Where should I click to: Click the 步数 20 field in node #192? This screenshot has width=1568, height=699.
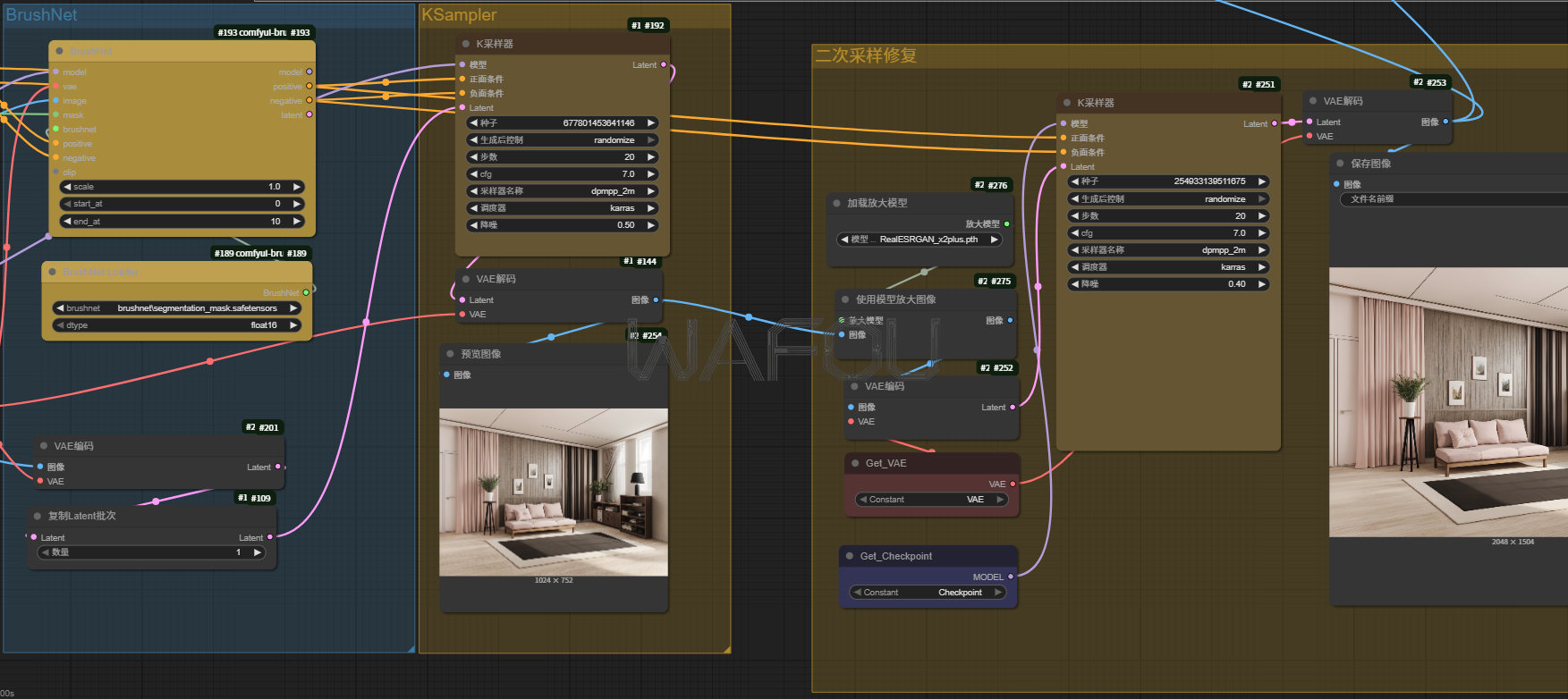[x=563, y=157]
